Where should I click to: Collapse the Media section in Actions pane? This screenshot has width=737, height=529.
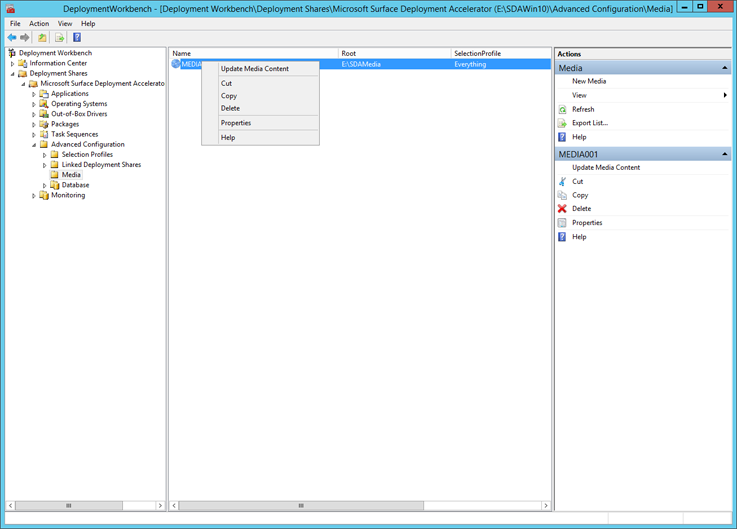tap(724, 68)
